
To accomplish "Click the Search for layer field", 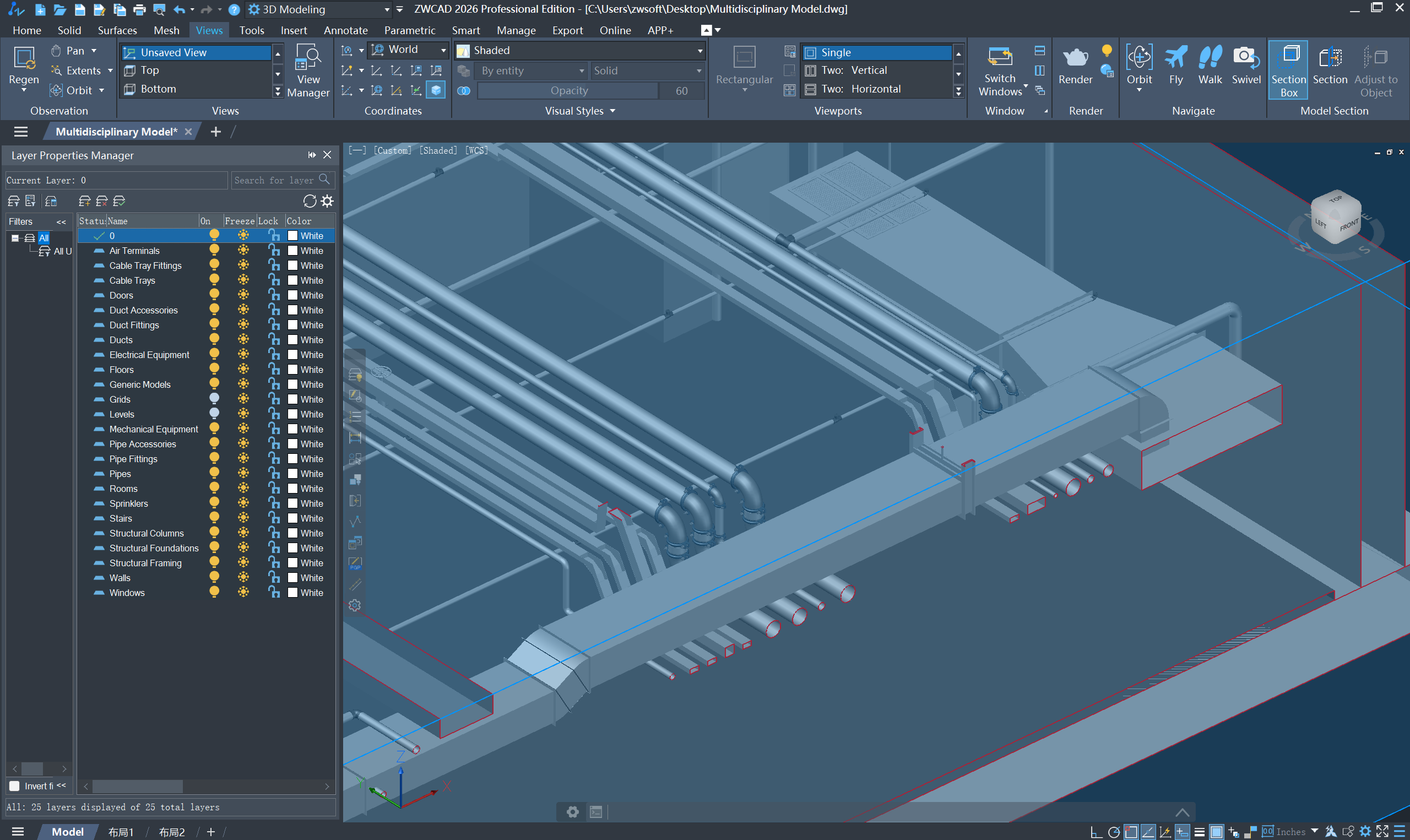I will click(x=283, y=180).
